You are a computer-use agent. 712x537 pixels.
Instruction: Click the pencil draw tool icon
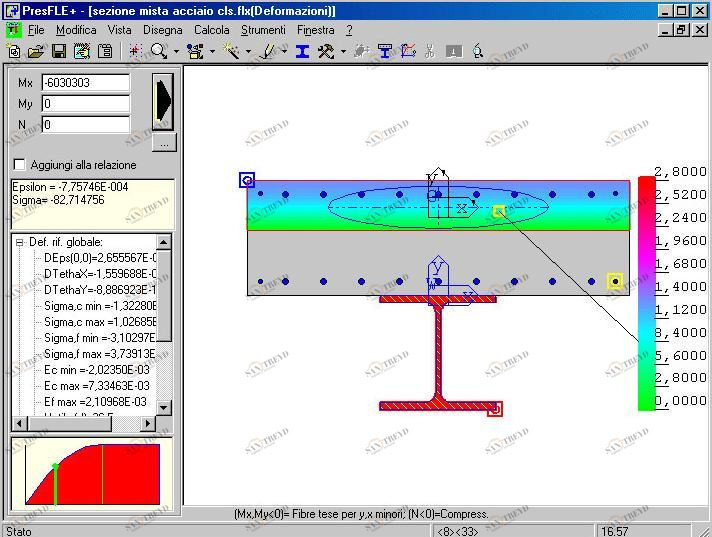point(267,51)
